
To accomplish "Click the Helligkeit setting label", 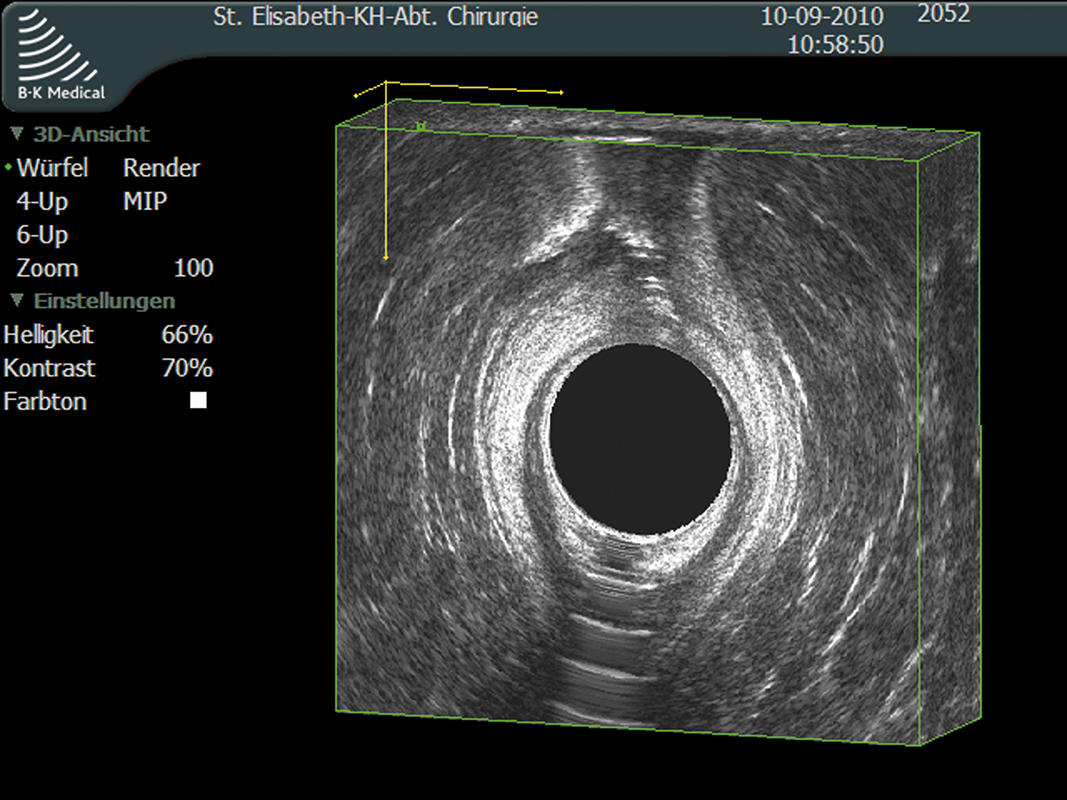I will coord(48,335).
